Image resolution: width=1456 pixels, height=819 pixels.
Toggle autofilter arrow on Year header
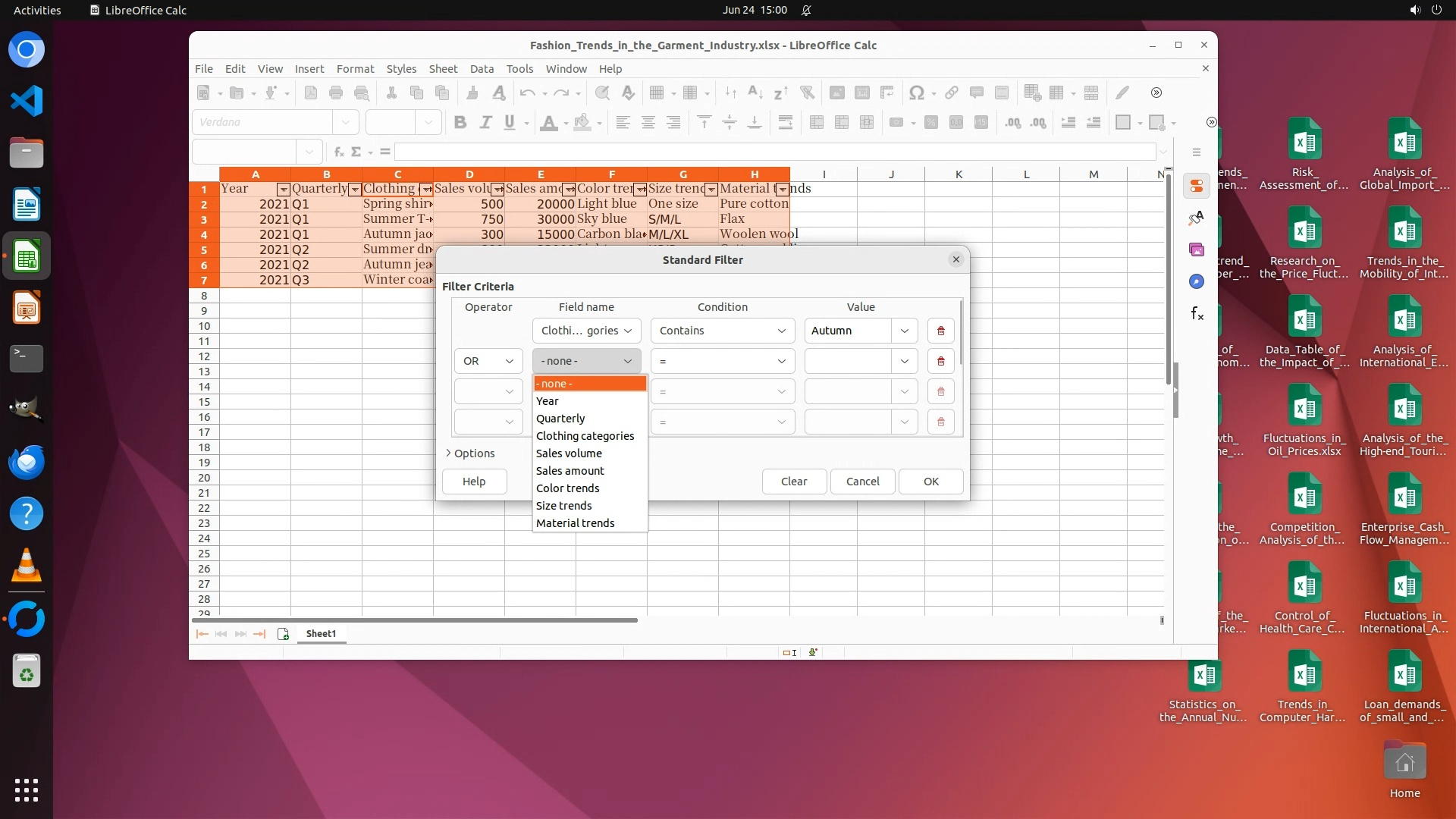point(283,190)
